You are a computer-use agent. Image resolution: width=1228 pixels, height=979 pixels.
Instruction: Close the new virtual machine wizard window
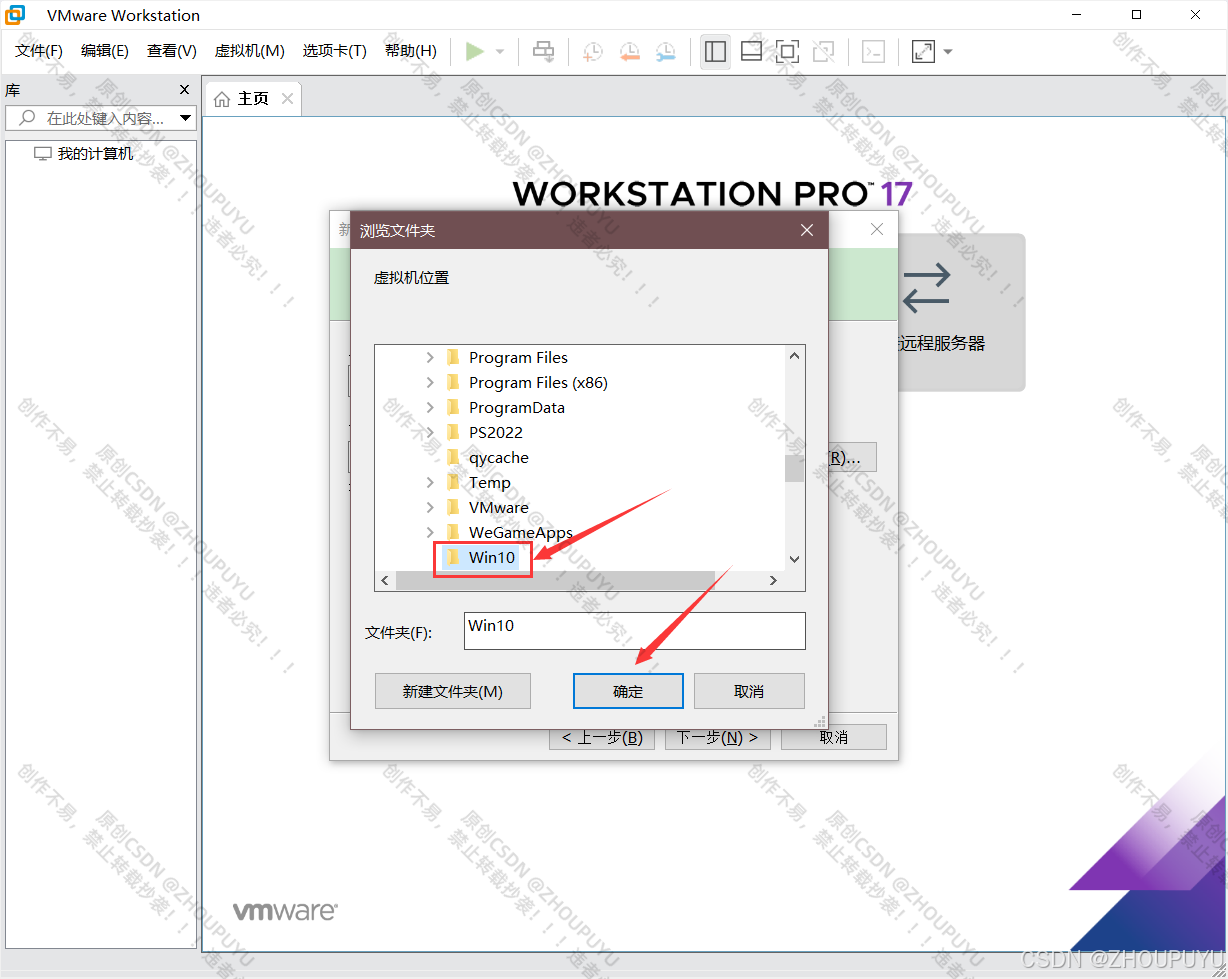877,229
